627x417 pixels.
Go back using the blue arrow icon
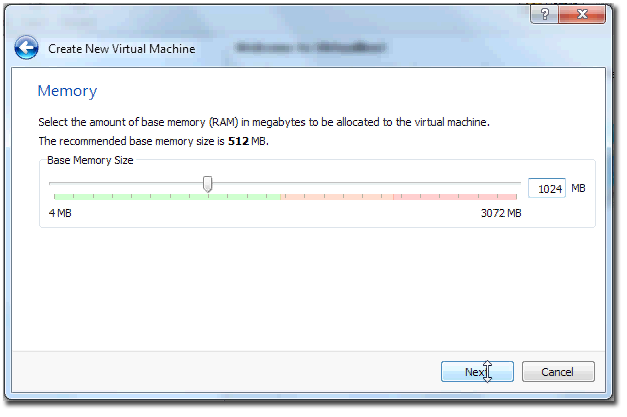26,48
